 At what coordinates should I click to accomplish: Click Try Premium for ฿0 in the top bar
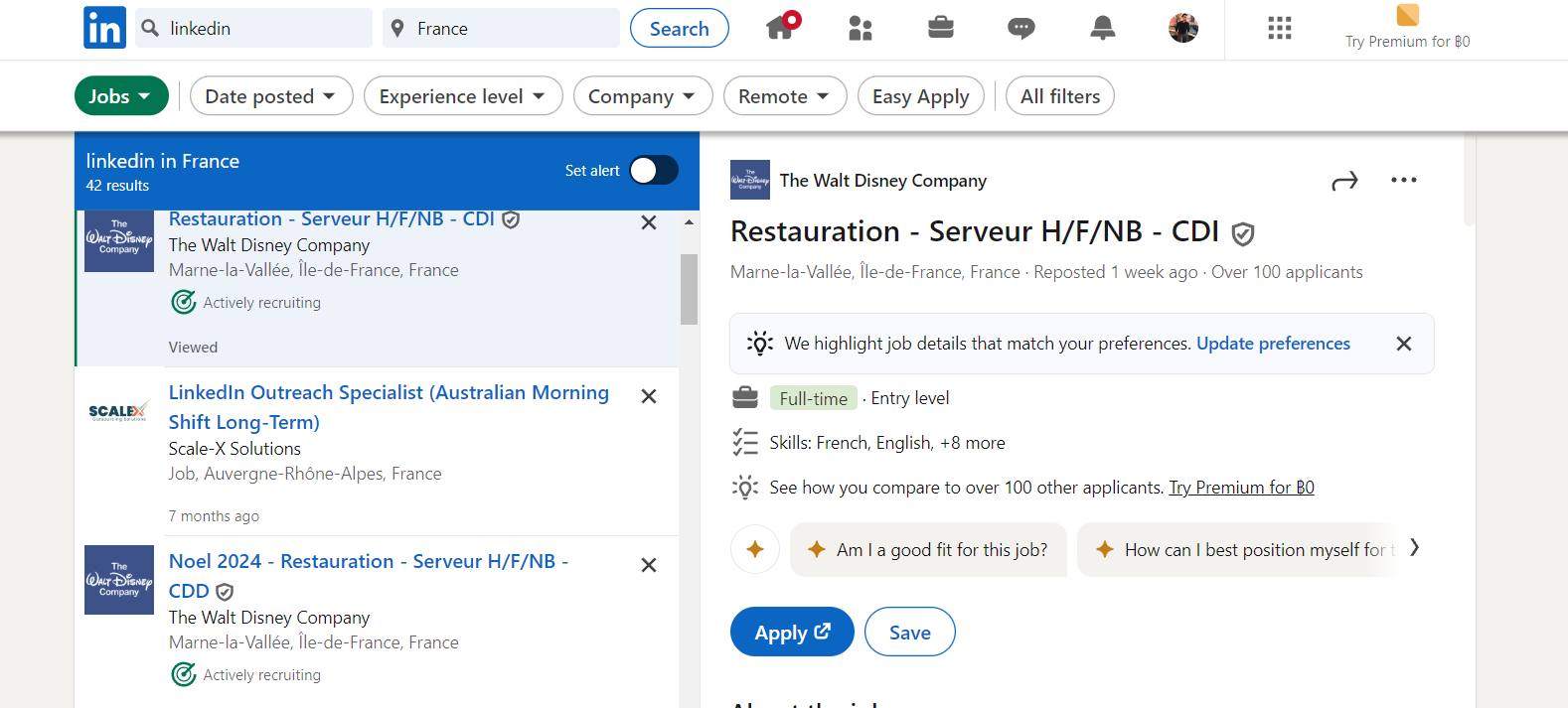pos(1407,42)
